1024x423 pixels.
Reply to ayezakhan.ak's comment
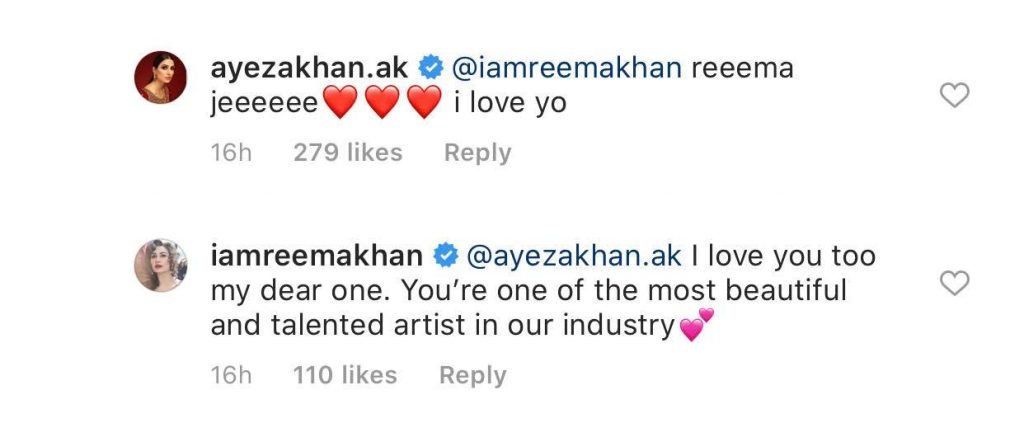click(x=477, y=153)
